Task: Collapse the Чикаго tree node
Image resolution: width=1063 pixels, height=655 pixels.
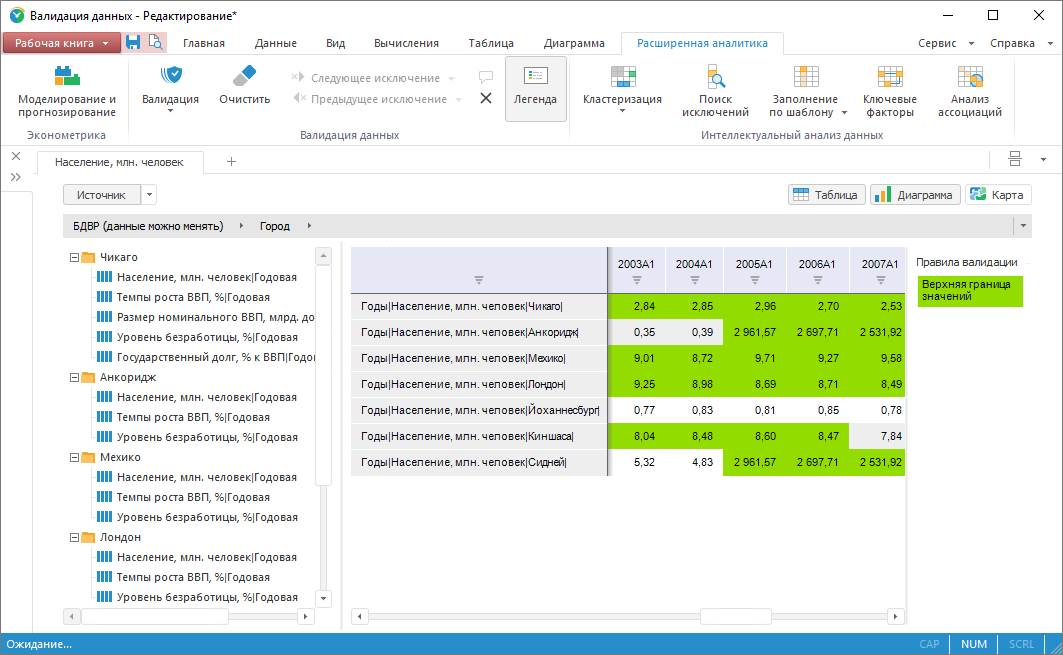Action: tap(74, 257)
